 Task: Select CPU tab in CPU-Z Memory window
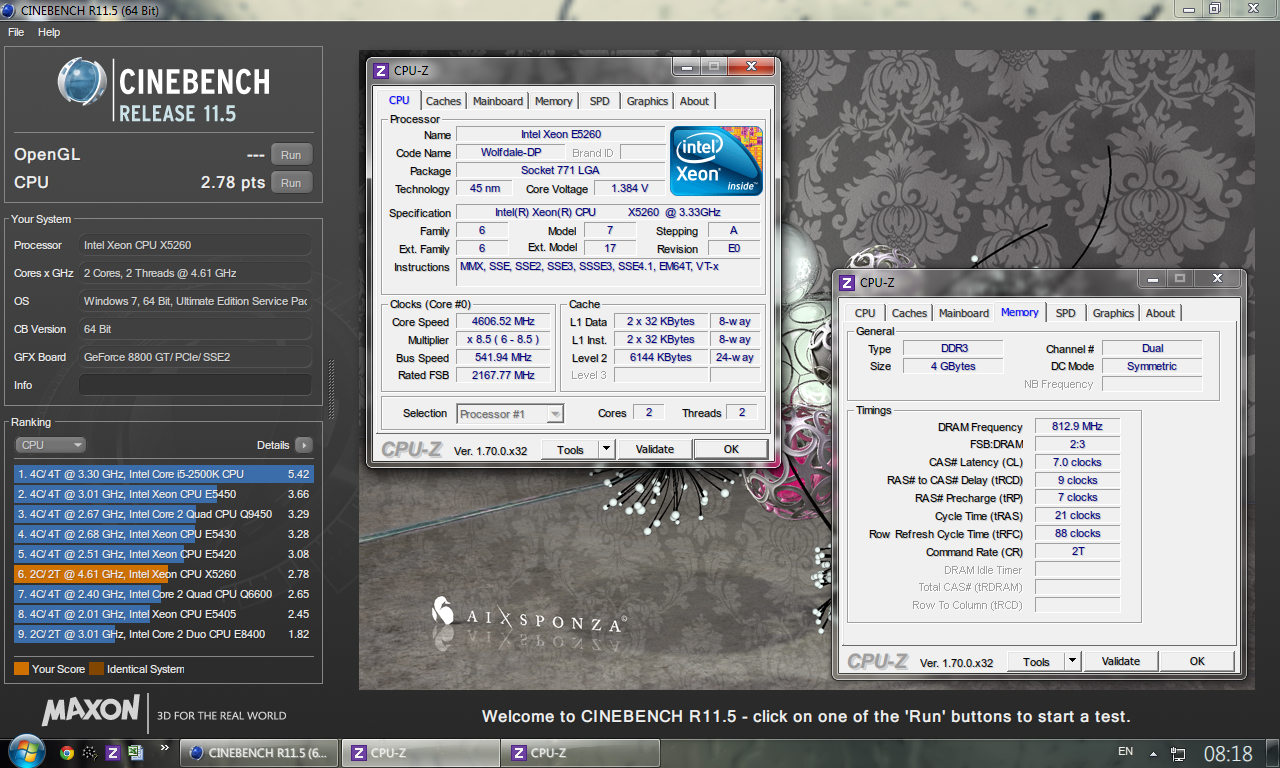coord(865,313)
